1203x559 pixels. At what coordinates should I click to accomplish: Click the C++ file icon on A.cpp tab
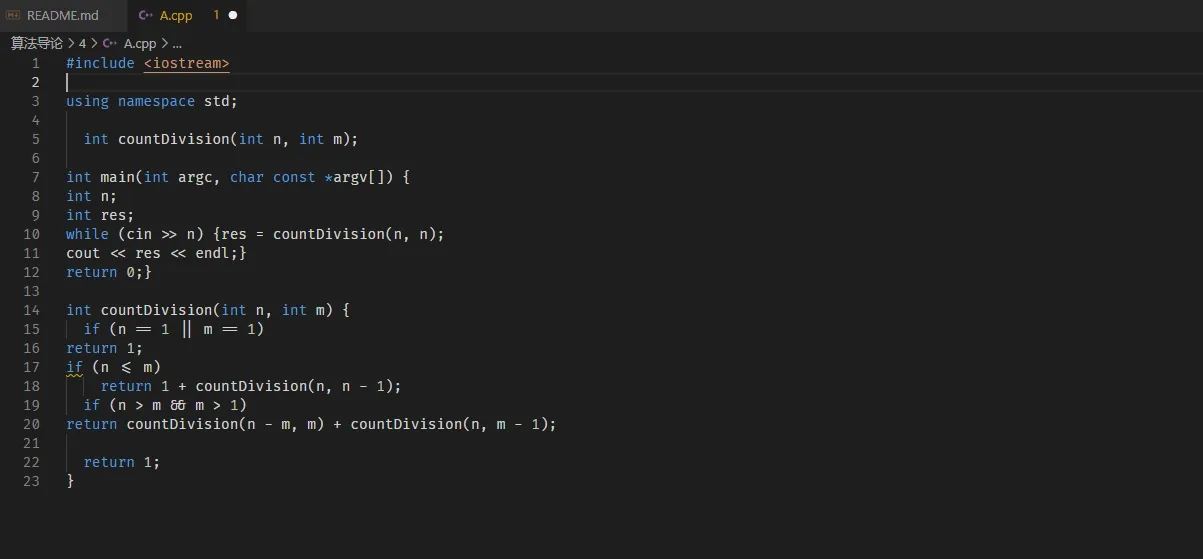(146, 16)
